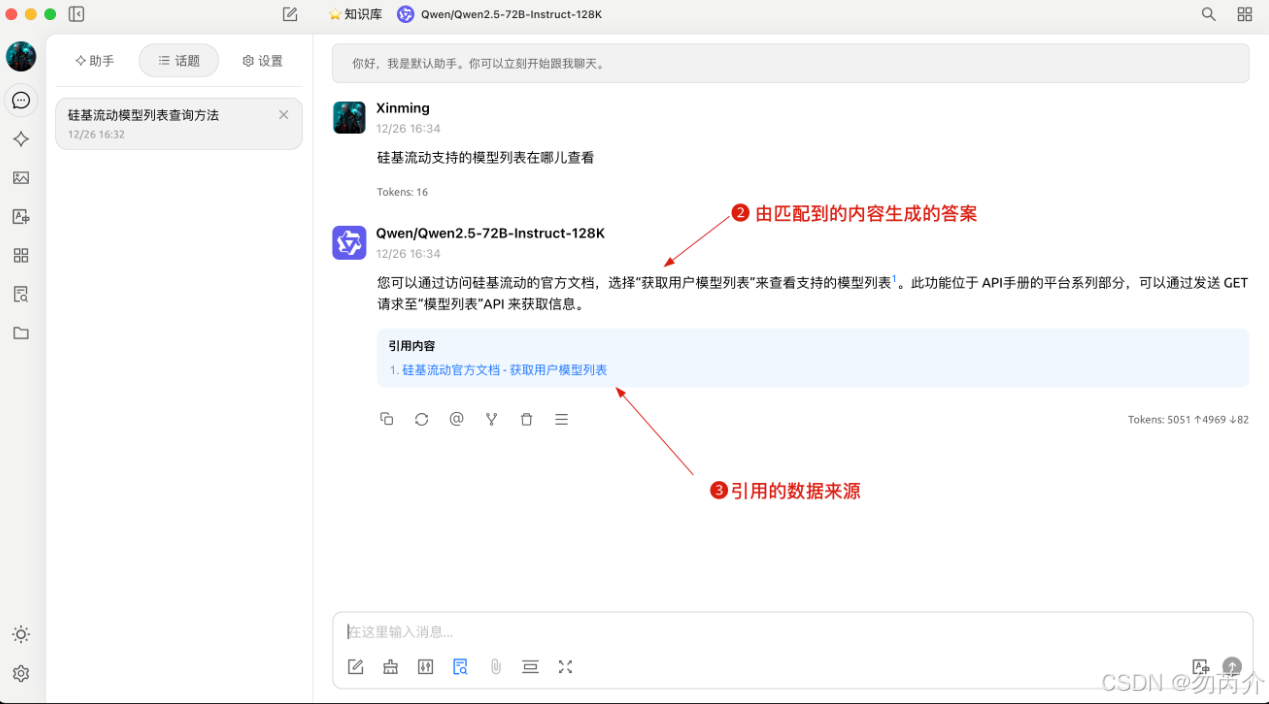Open the chat bubble sidebar icon
This screenshot has height=704, width=1269.
click(x=21, y=100)
